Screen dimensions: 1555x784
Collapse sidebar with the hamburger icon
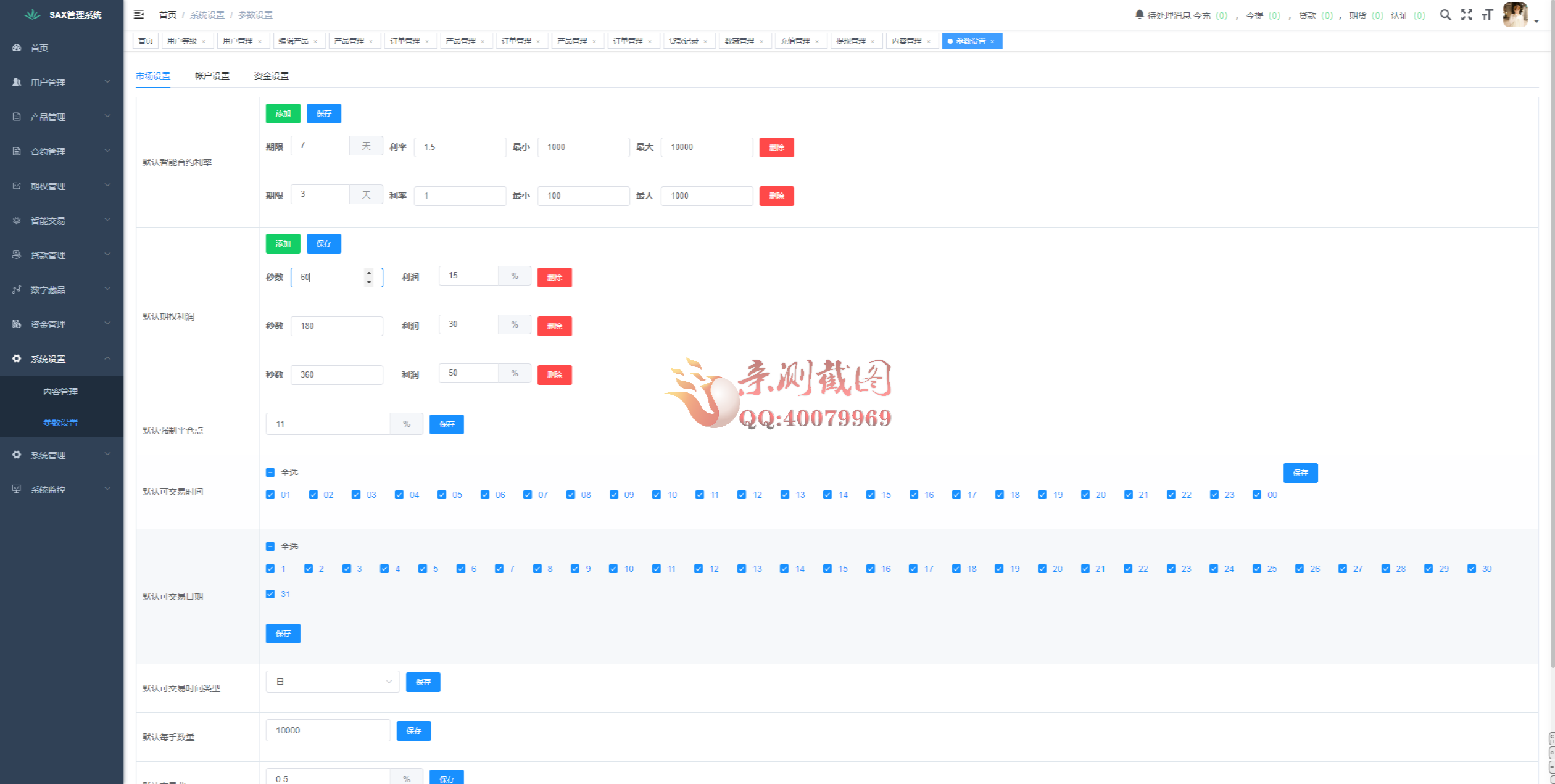(139, 14)
